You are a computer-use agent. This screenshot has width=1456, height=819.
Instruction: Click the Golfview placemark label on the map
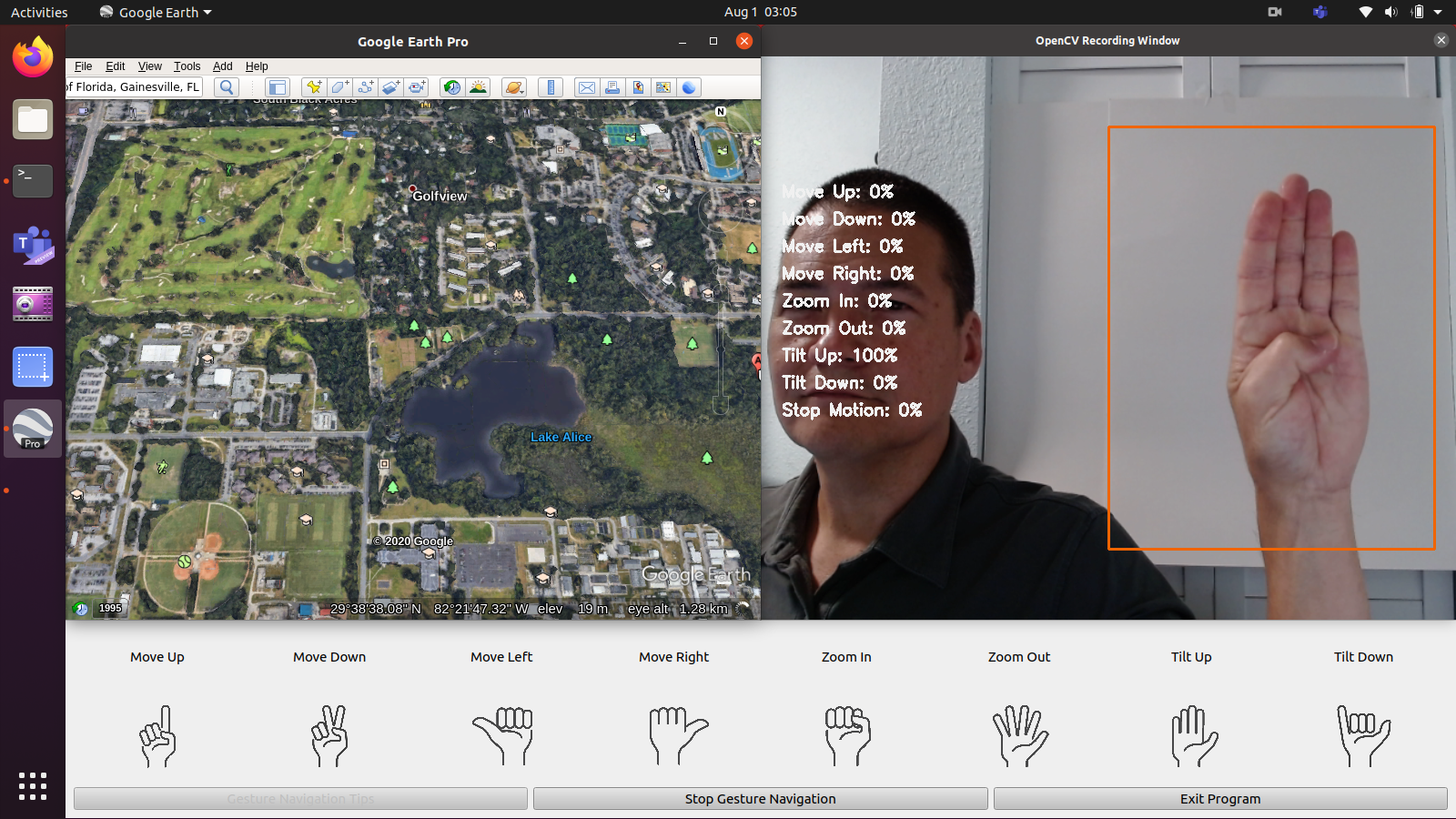440,196
